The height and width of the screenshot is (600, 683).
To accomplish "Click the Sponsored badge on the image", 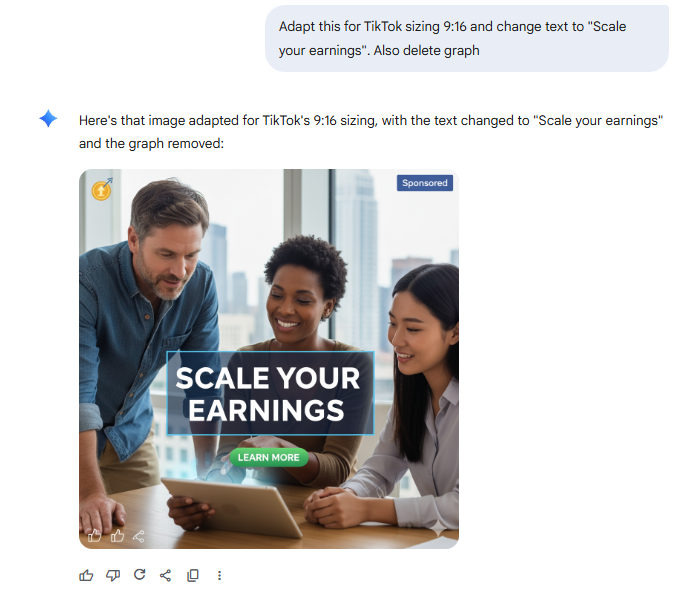I will click(x=425, y=183).
